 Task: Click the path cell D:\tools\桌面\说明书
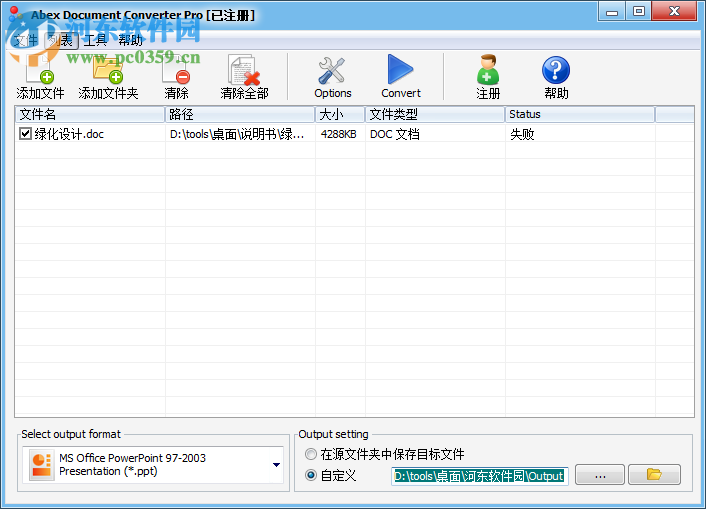pos(237,134)
